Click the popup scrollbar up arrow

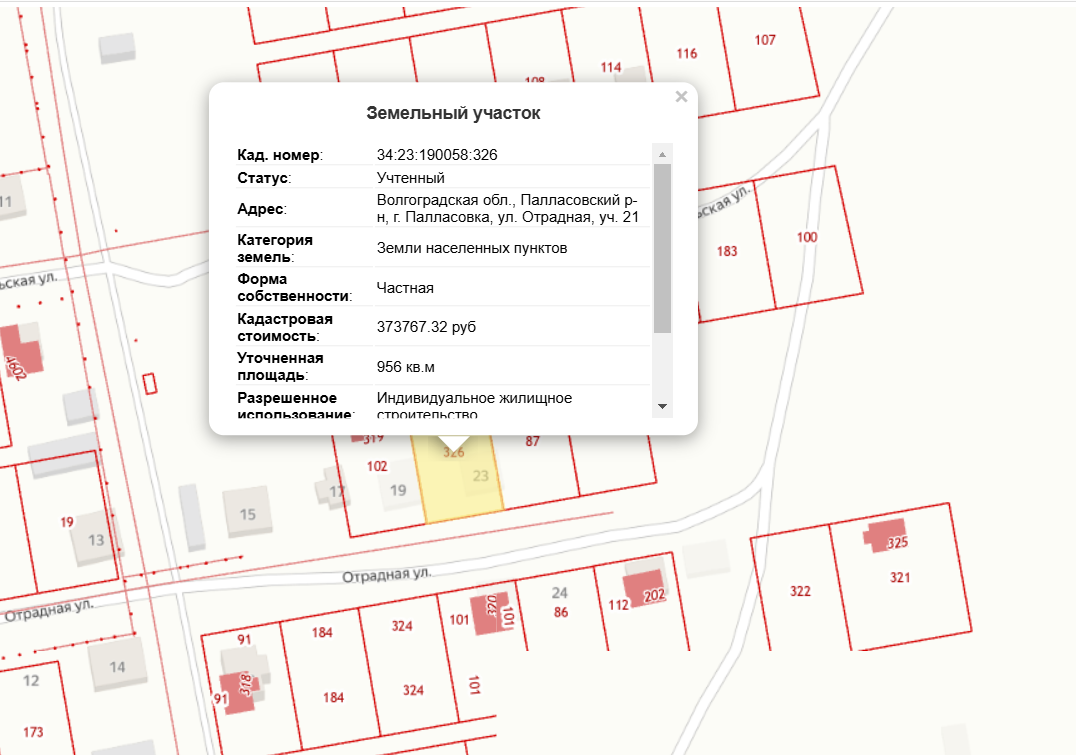coord(662,154)
